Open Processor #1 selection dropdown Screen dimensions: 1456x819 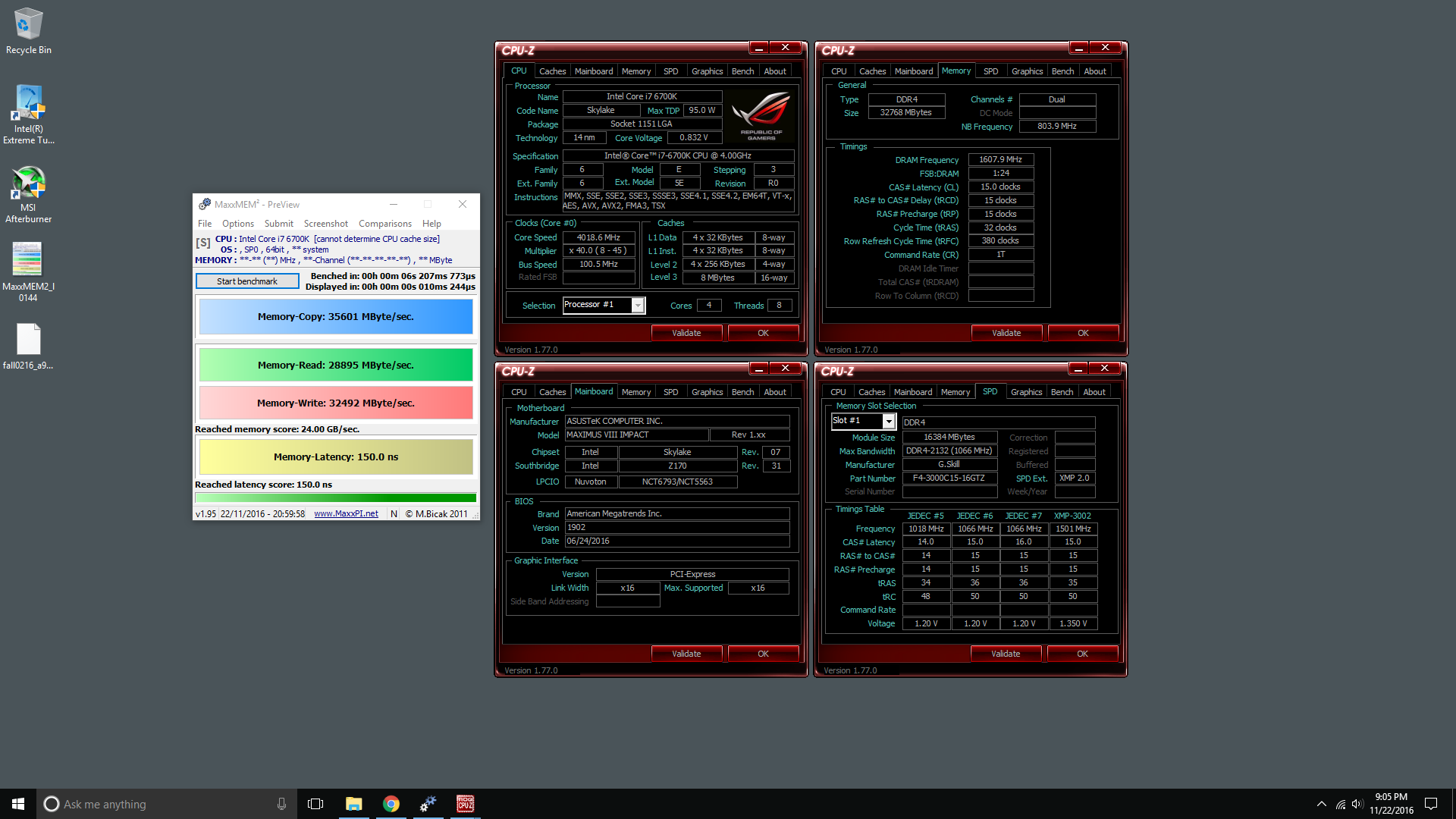(638, 305)
